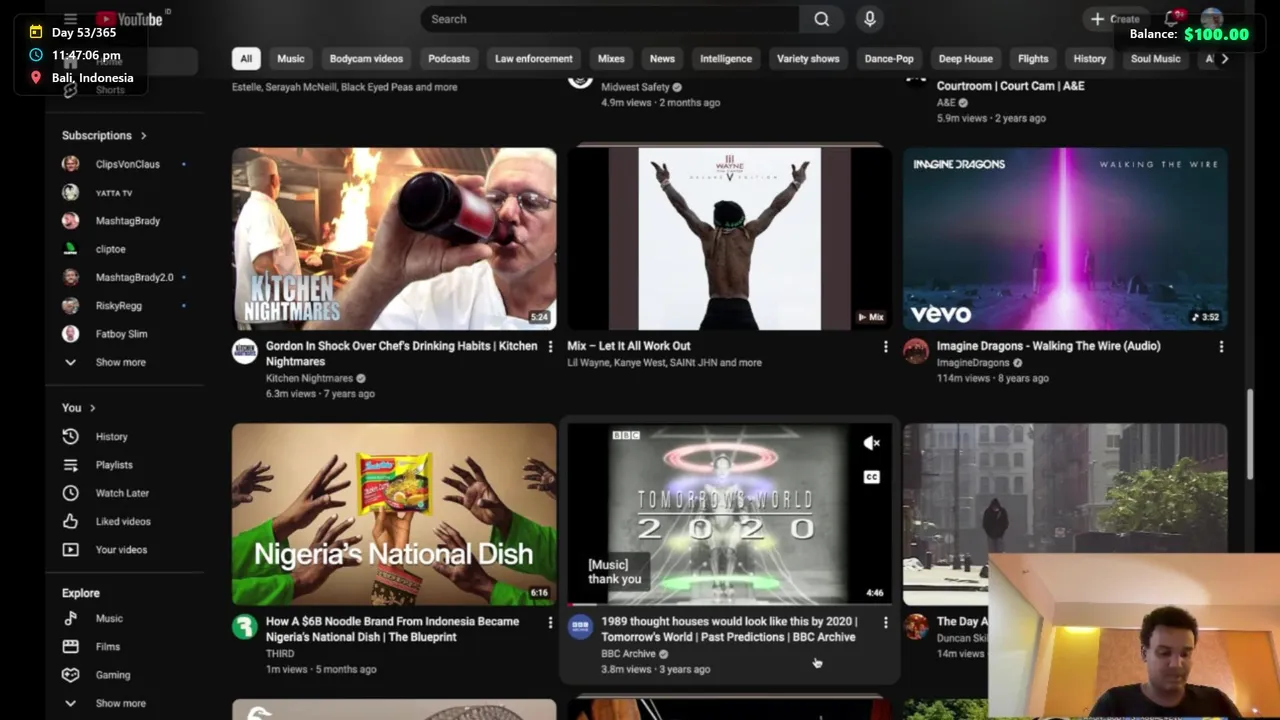Open options menu for Nigeria noodle video
This screenshot has width=1280, height=720.
(x=550, y=622)
